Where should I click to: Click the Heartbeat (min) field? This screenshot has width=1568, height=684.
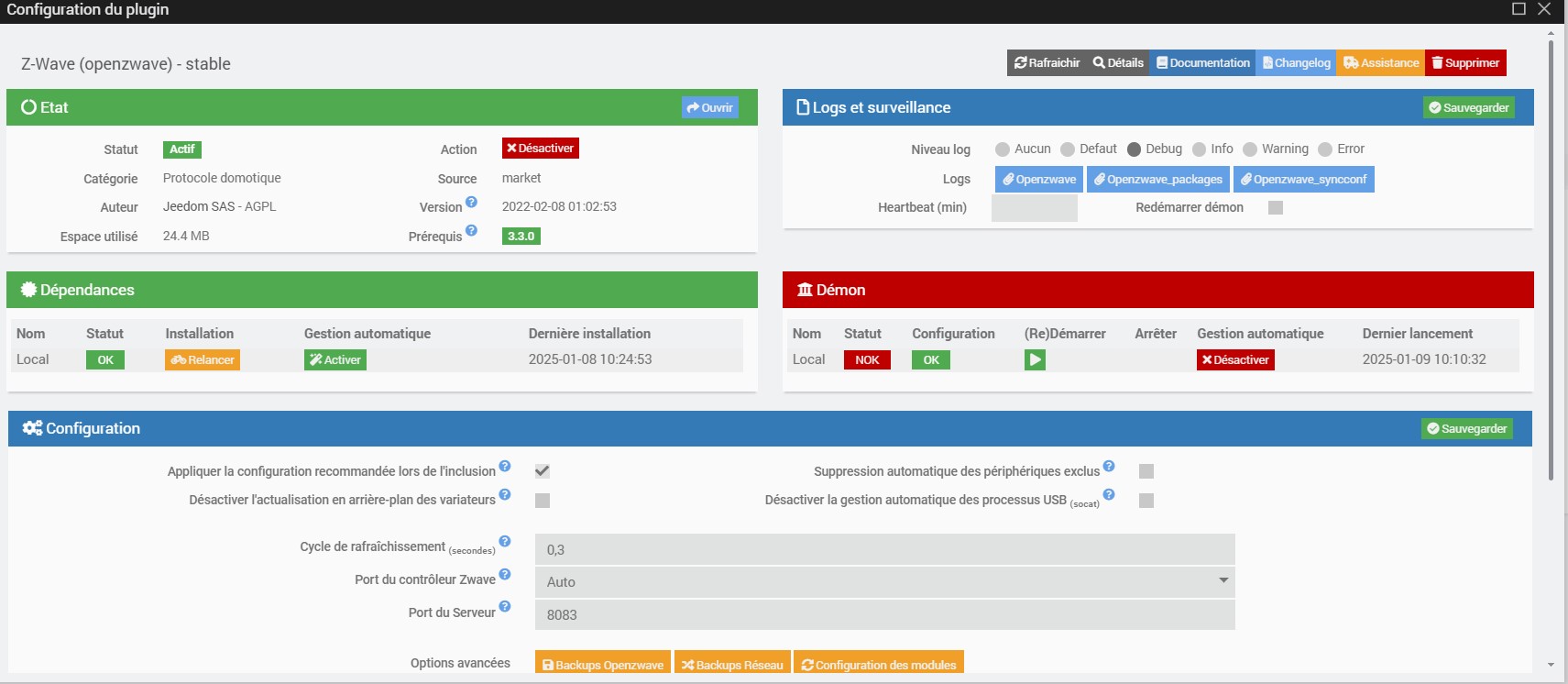coord(1035,208)
